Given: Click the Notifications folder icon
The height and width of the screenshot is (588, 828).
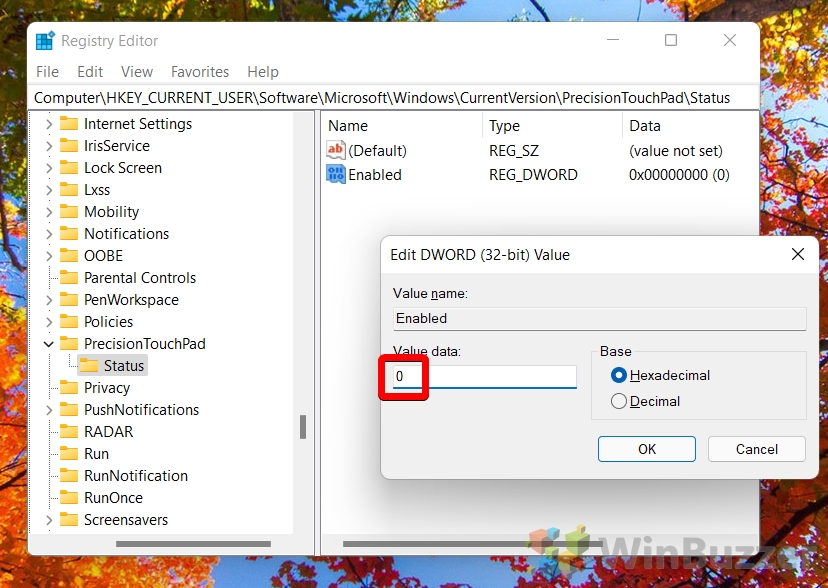Looking at the screenshot, I should [69, 234].
